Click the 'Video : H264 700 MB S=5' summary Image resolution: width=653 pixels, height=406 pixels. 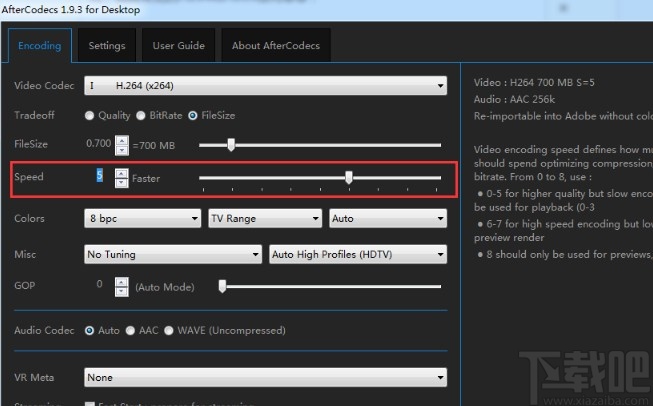(534, 82)
